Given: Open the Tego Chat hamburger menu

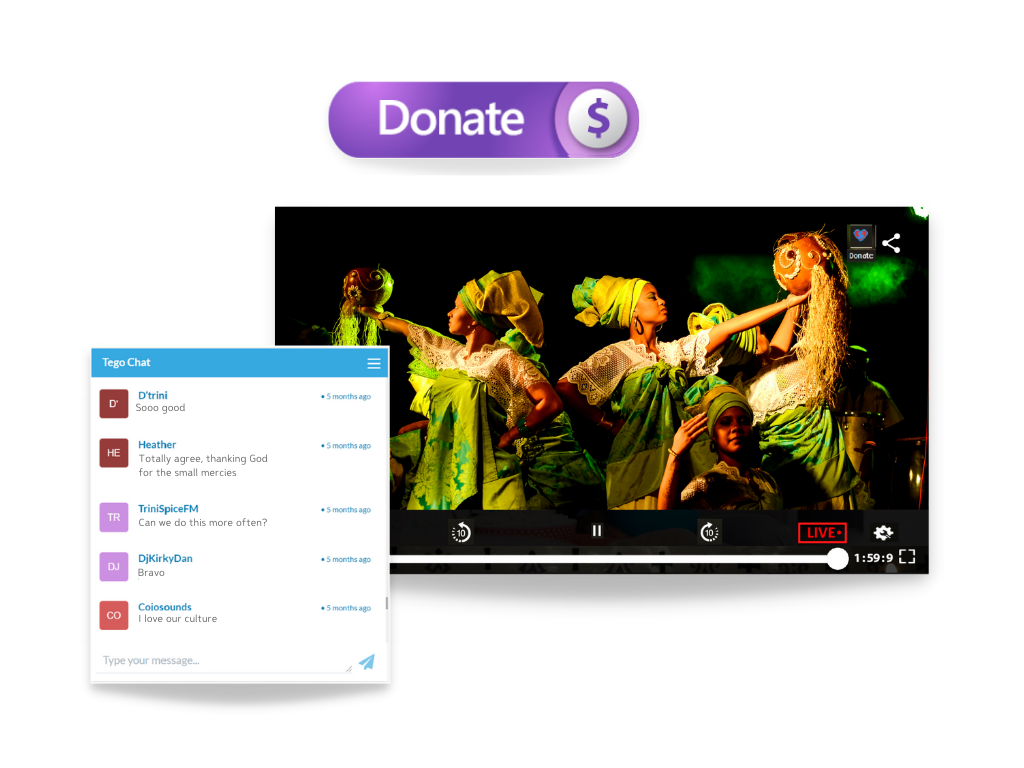Looking at the screenshot, I should 374,363.
